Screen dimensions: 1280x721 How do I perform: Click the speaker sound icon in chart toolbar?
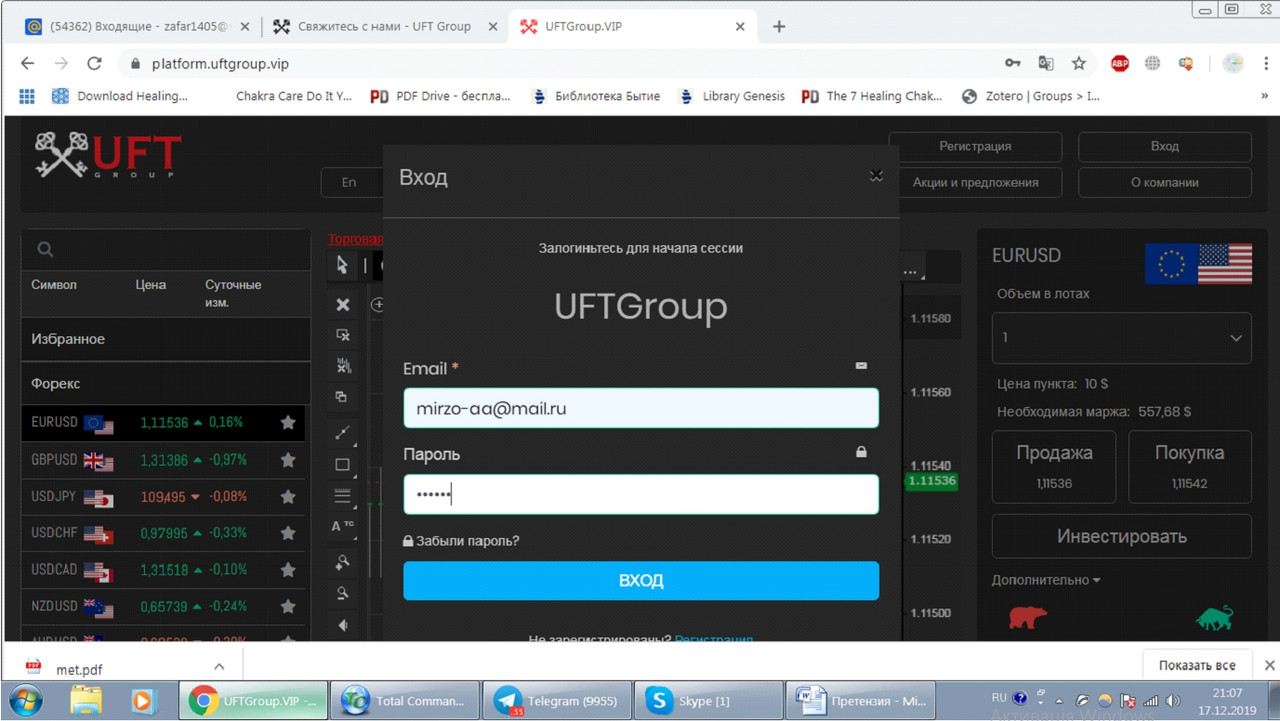pyautogui.click(x=342, y=625)
